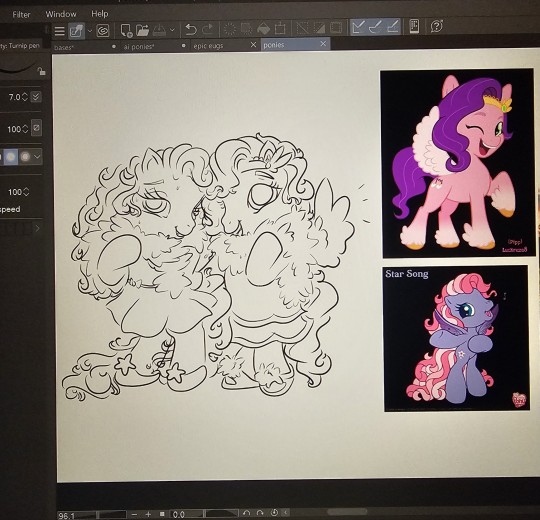Toggle show selection border icon
The height and width of the screenshot is (520, 540).
pos(336,27)
